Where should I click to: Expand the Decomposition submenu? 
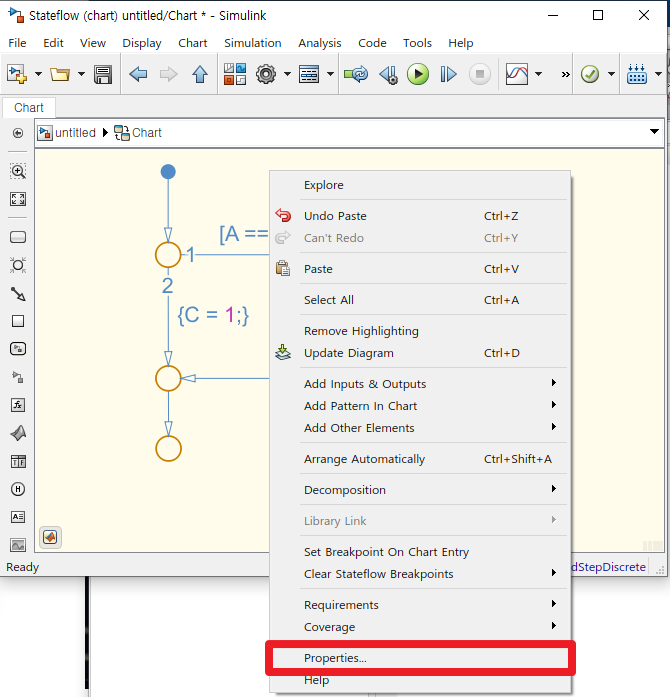coord(420,490)
